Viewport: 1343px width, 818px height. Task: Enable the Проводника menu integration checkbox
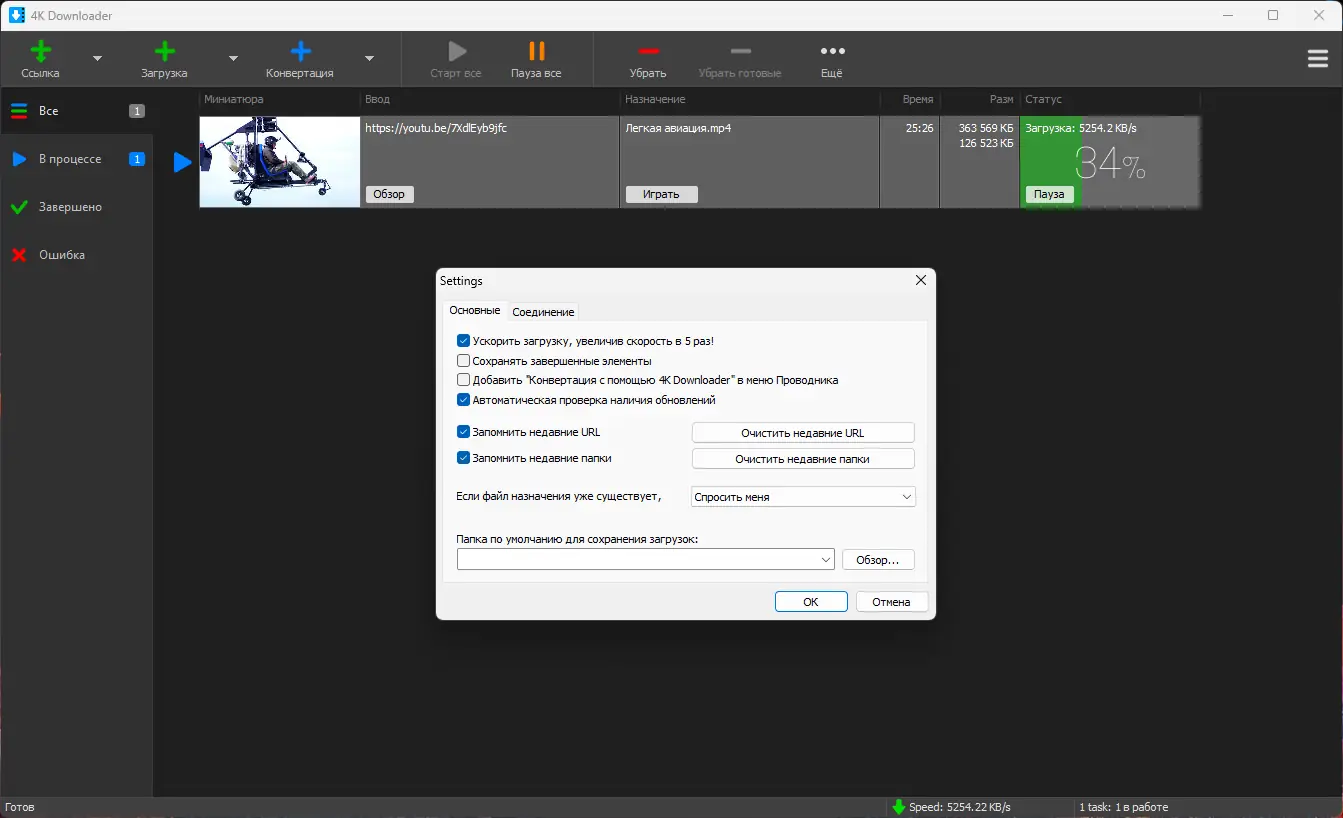[x=464, y=380]
